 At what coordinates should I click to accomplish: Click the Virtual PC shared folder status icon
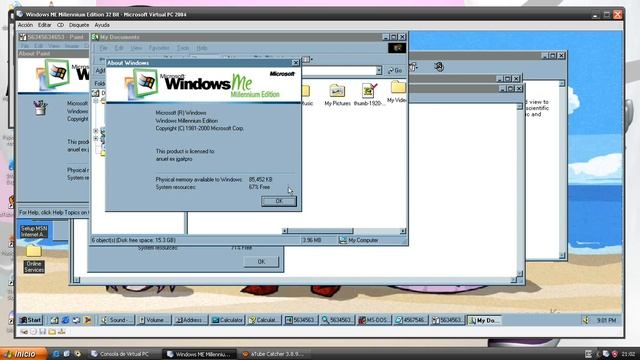(52, 332)
